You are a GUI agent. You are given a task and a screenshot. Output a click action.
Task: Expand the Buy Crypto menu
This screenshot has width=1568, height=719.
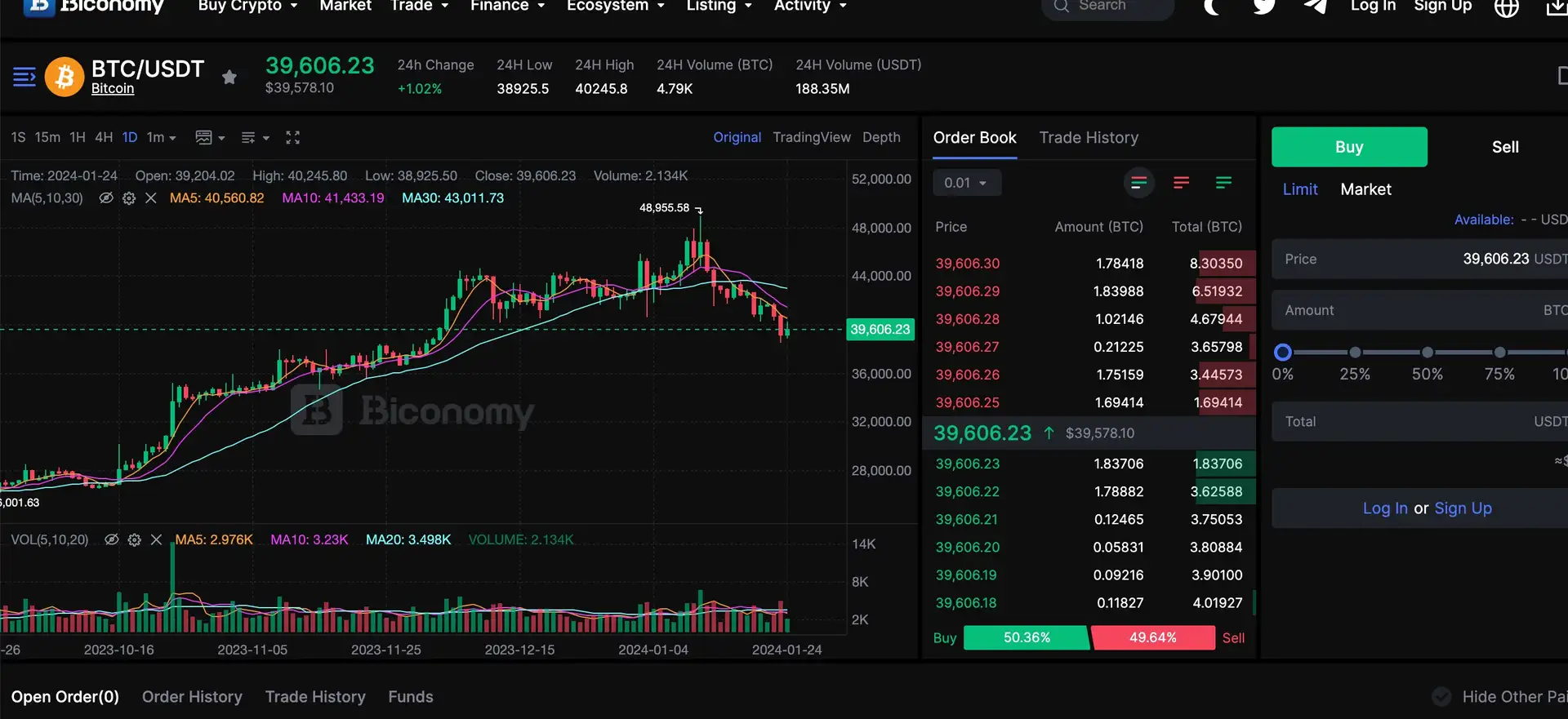click(x=247, y=7)
